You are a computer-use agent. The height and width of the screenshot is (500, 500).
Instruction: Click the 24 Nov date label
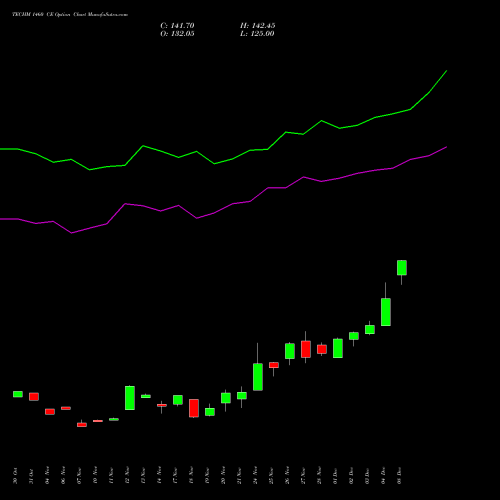[255, 476]
